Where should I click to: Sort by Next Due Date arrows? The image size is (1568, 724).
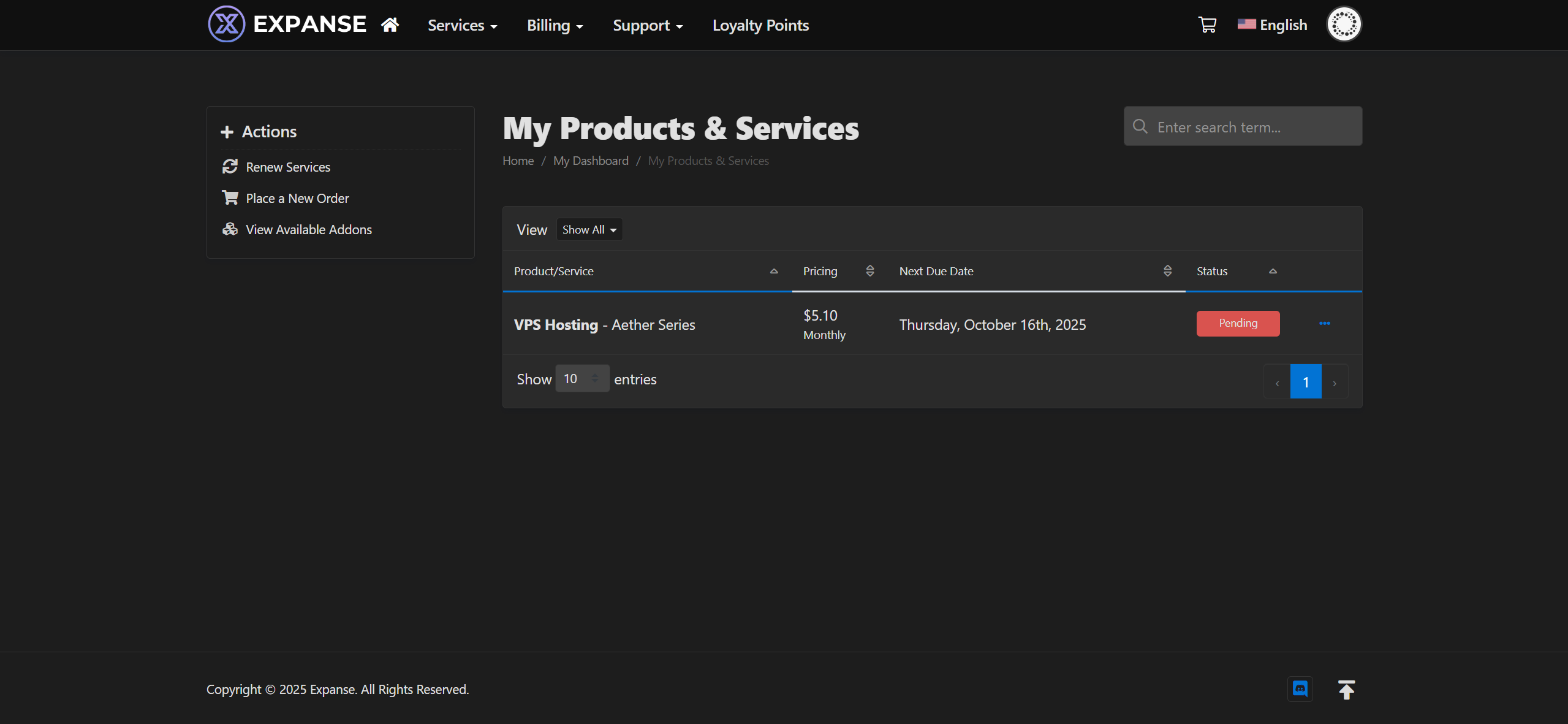[1167, 271]
